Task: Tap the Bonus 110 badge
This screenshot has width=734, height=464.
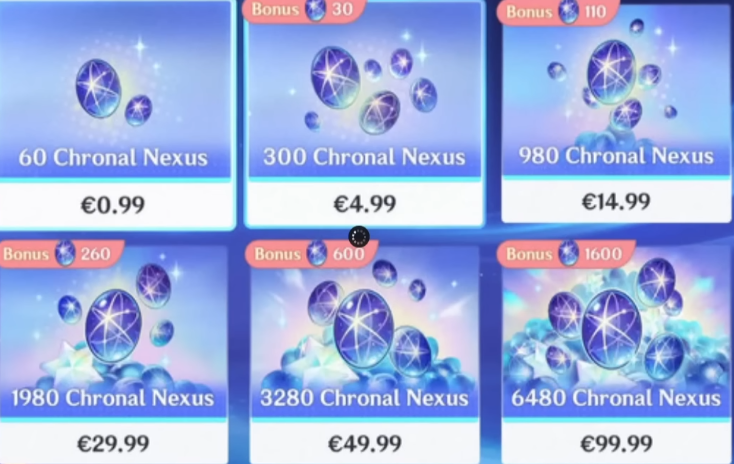Action: click(558, 12)
